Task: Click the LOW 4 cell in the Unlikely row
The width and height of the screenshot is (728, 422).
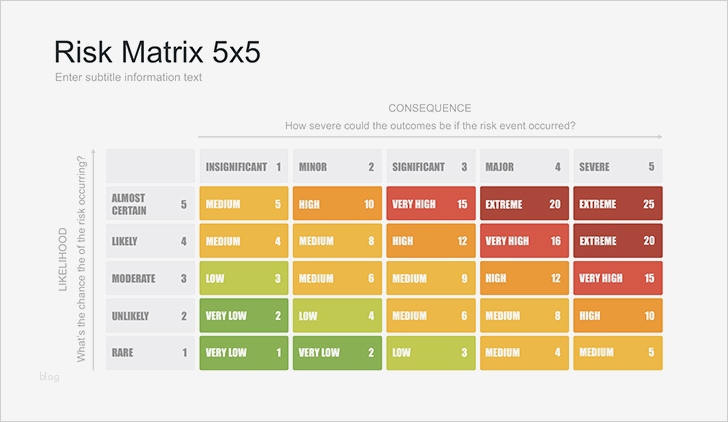Action: (336, 315)
